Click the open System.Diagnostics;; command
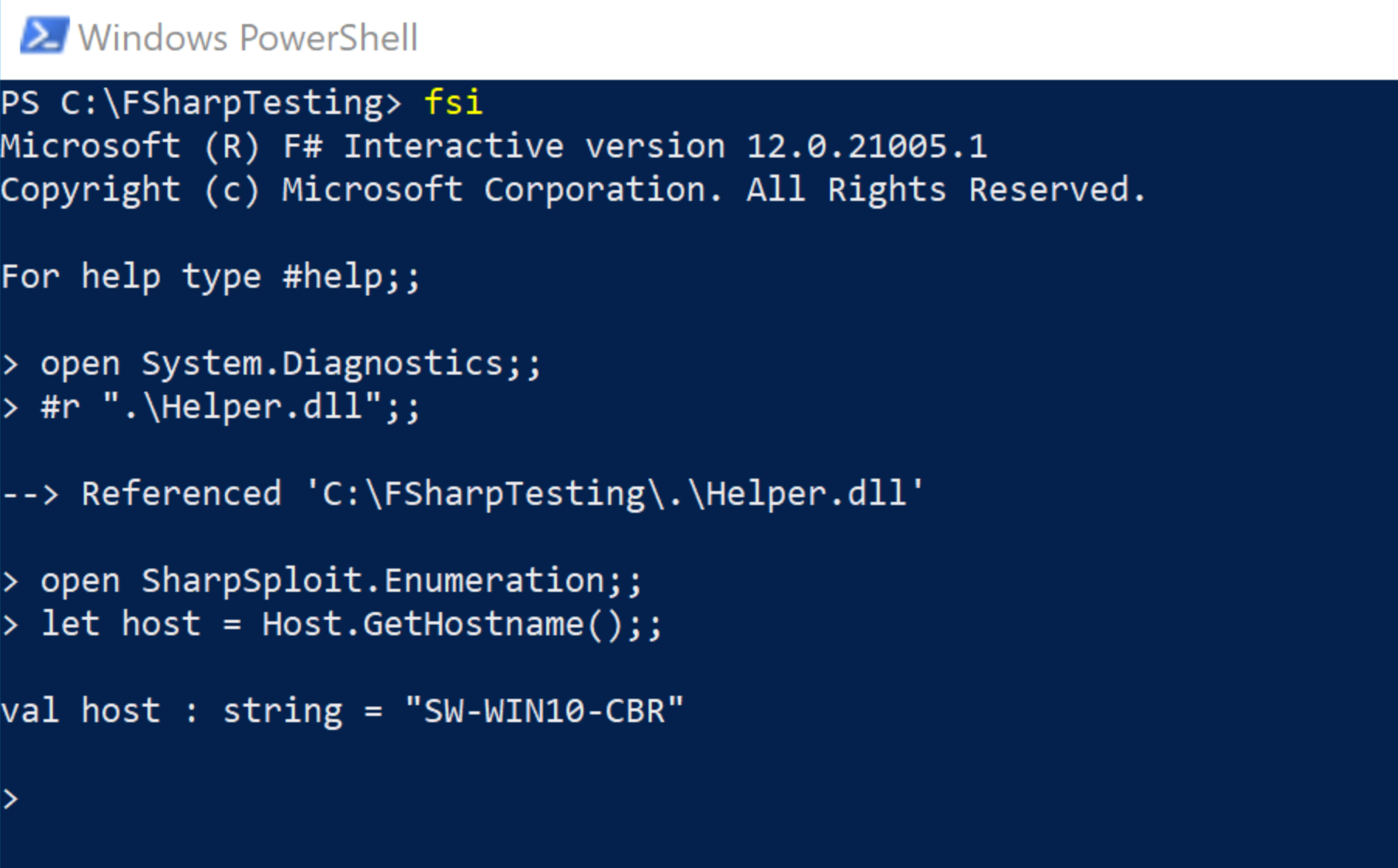 point(291,364)
